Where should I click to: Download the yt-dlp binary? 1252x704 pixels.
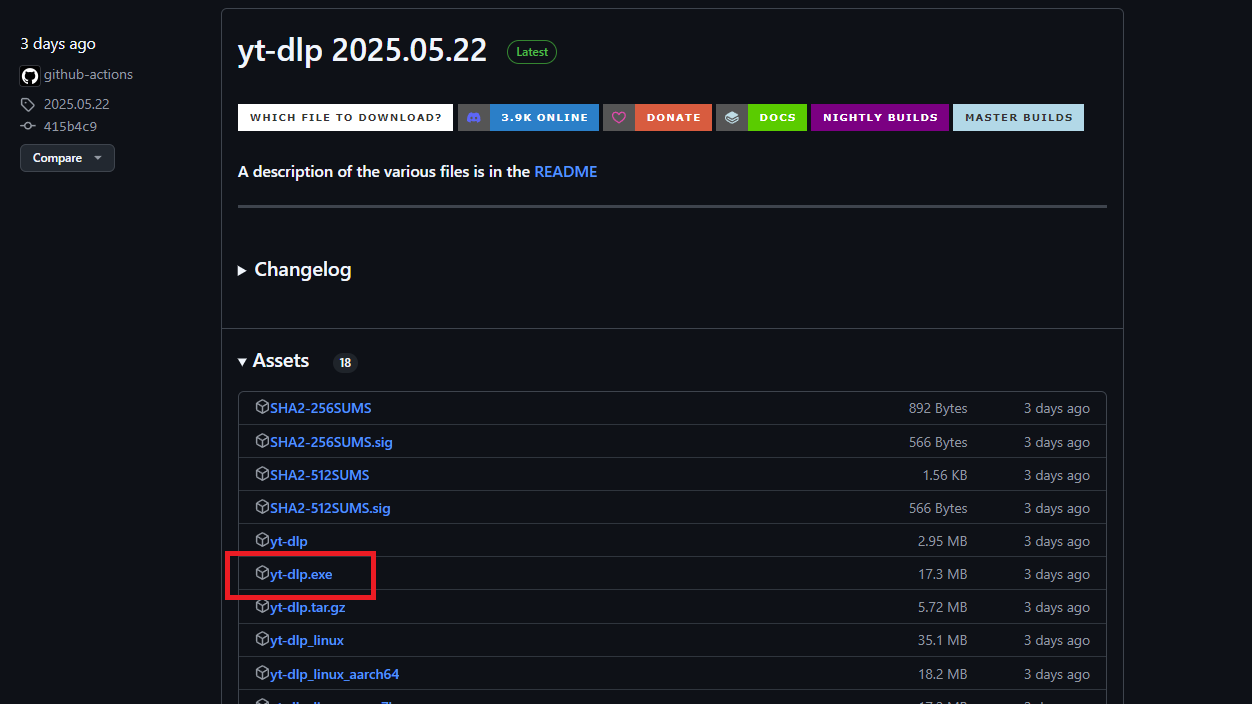click(289, 541)
